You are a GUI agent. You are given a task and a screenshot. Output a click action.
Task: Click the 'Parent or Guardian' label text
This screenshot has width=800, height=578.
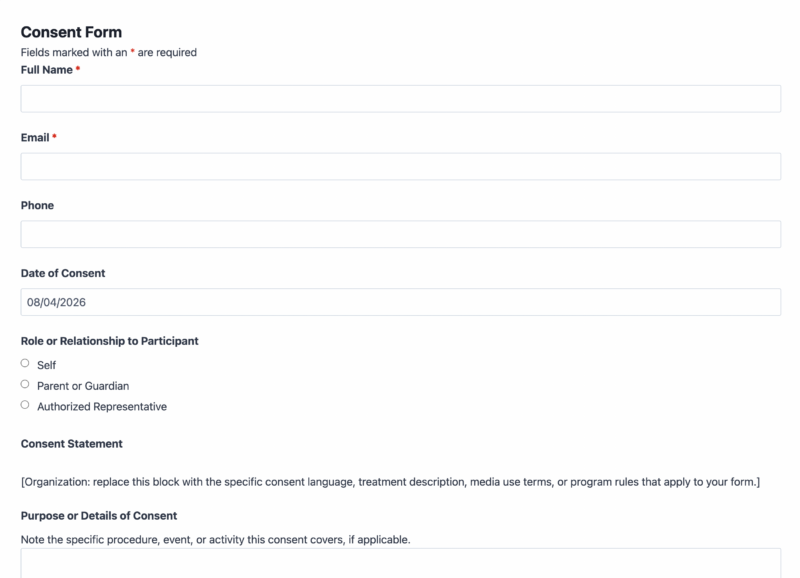pos(83,386)
